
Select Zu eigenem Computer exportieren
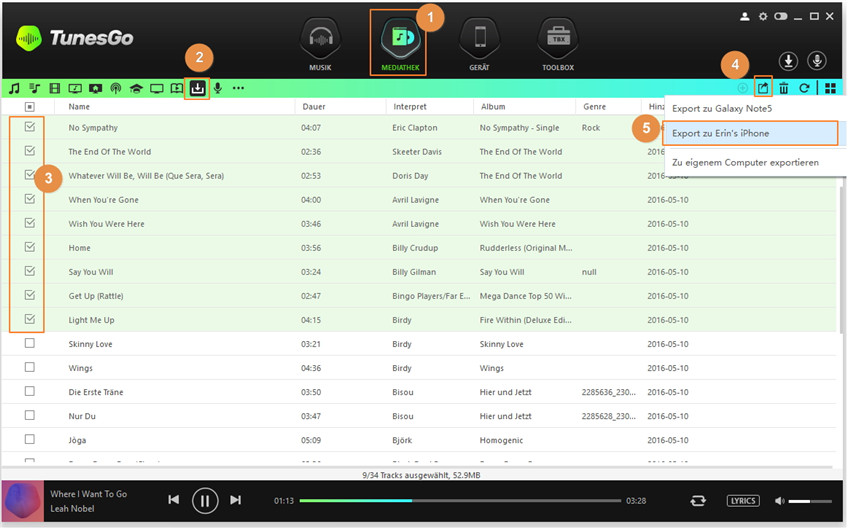[x=745, y=162]
